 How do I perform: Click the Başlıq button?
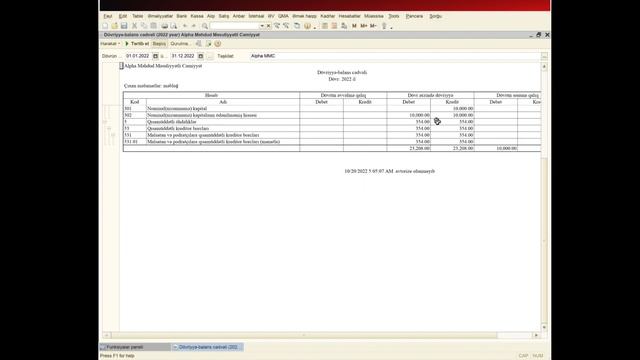click(159, 43)
